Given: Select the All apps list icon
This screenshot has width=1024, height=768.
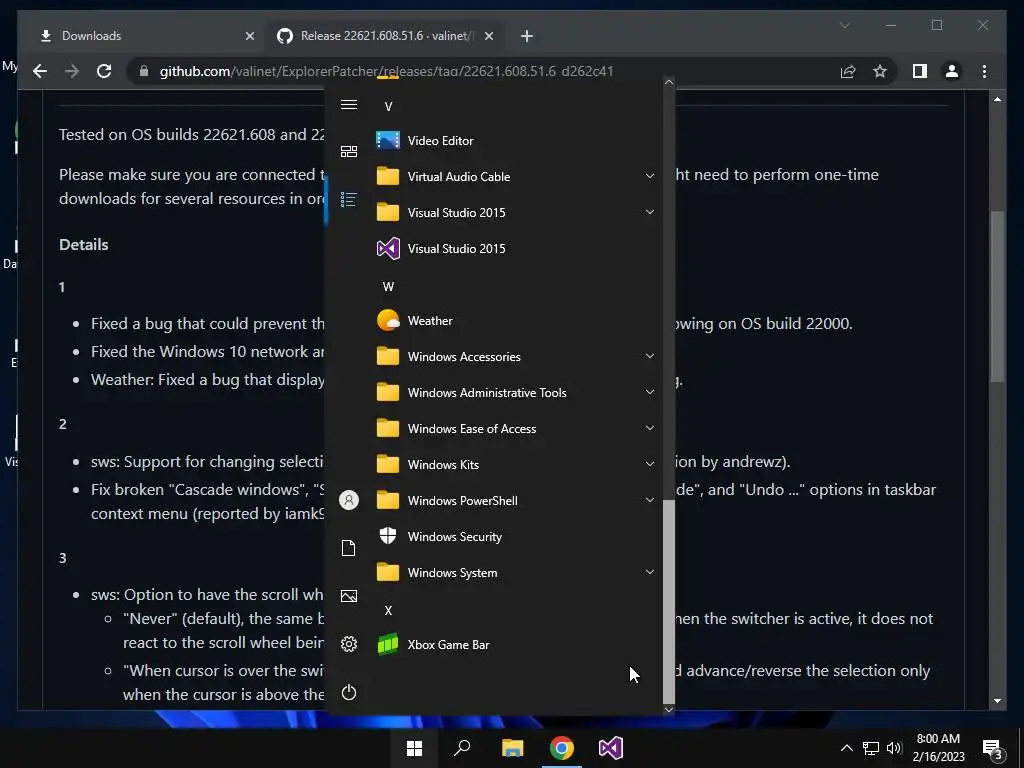Looking at the screenshot, I should [349, 199].
